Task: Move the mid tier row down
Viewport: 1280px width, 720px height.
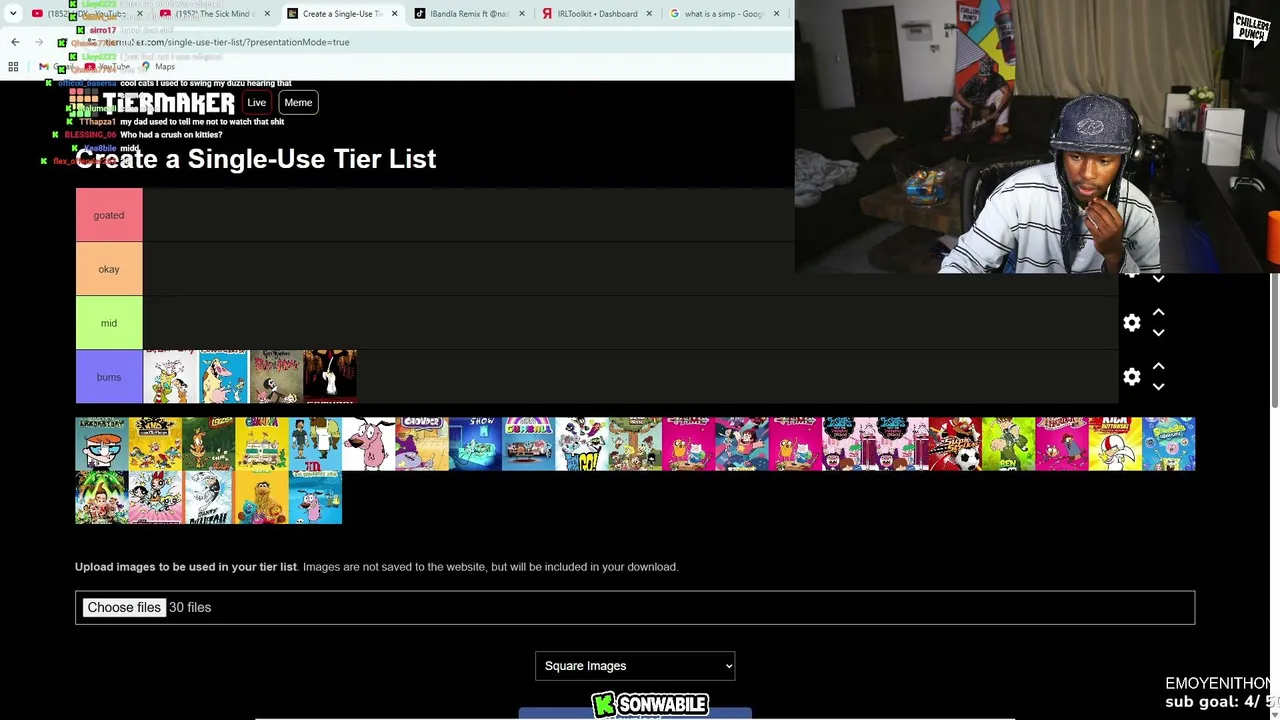Action: point(1158,333)
